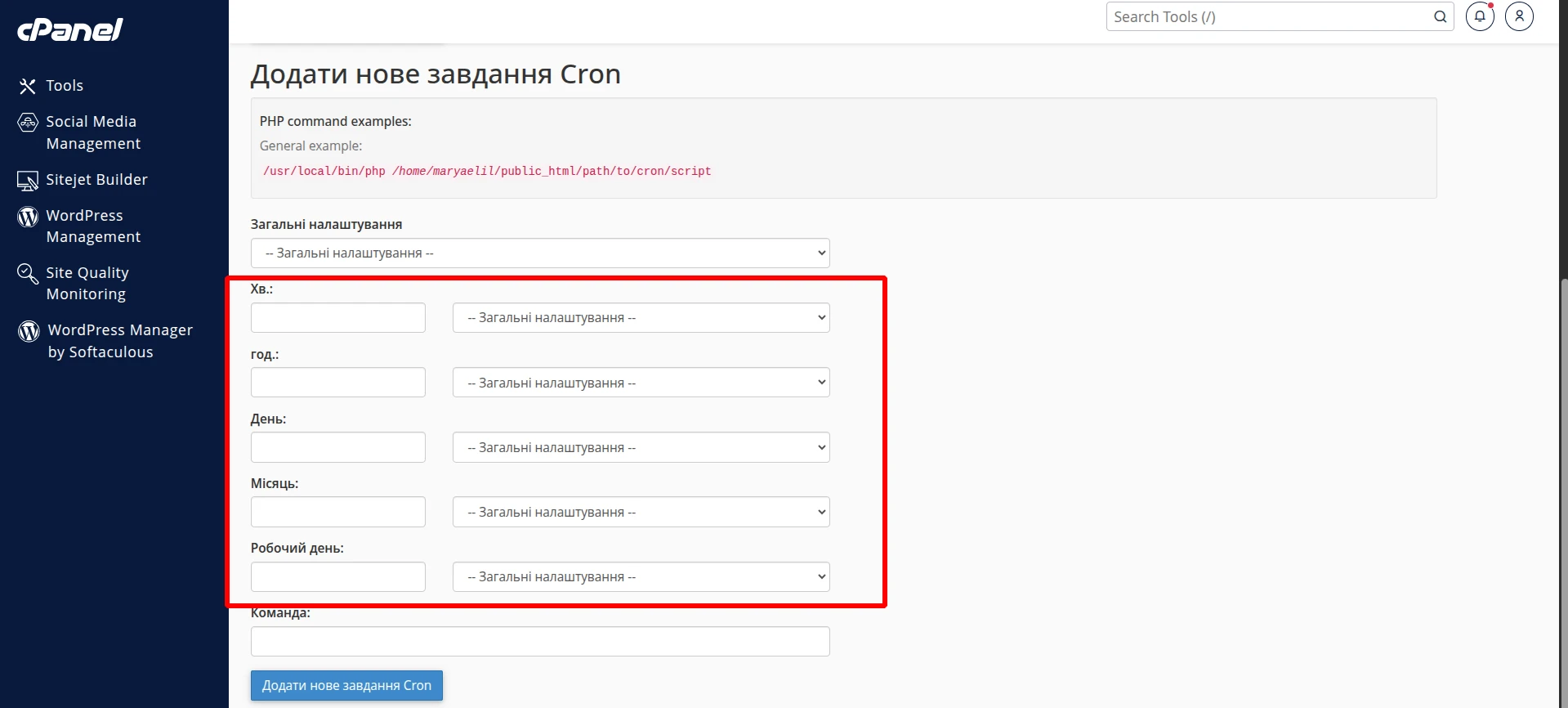1568x708 pixels.
Task: Focus the год. hour input field
Action: click(x=338, y=383)
